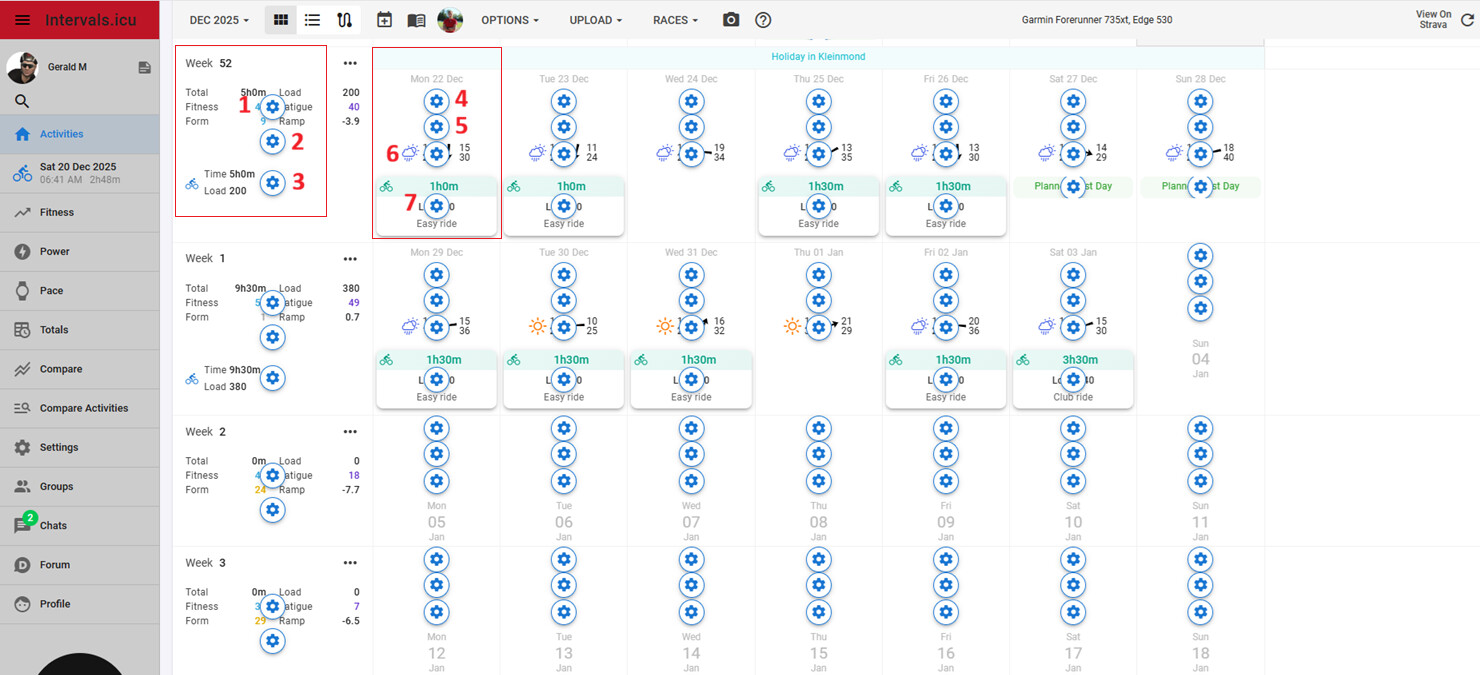The height and width of the screenshot is (675, 1480).
Task: Click the refresh icon at top right
Action: pyautogui.click(x=1465, y=20)
